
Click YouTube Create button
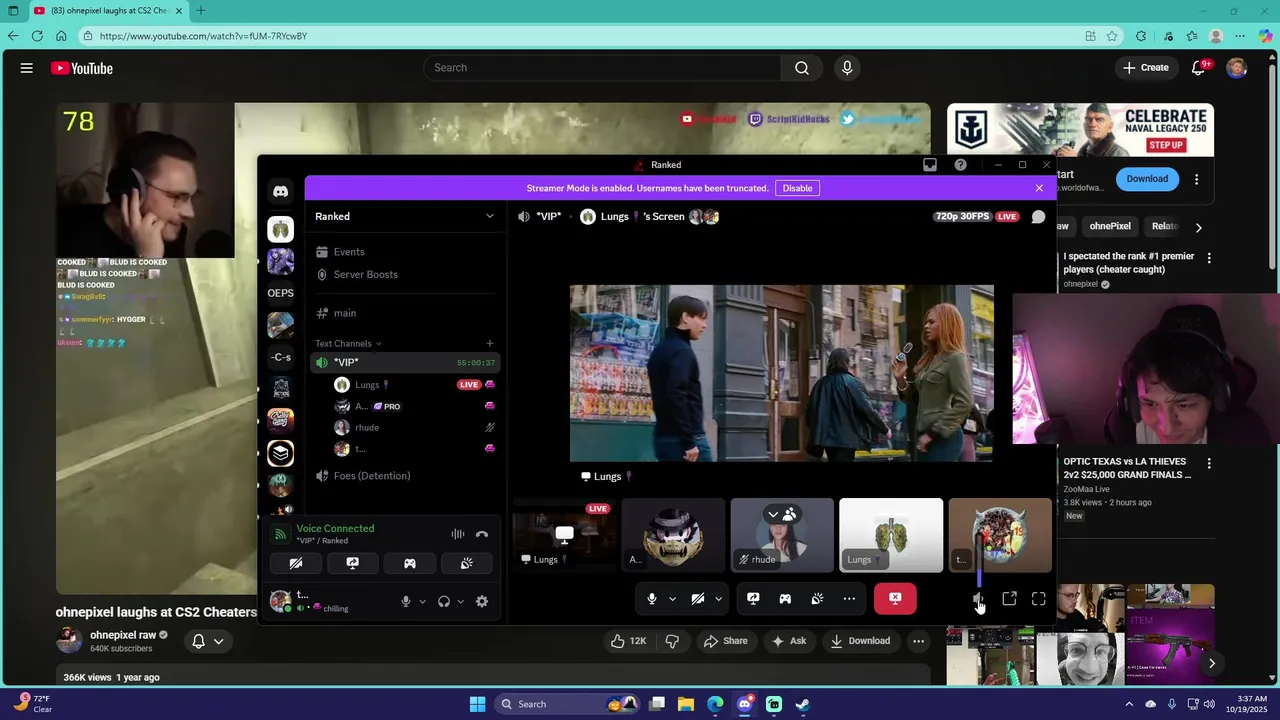pyautogui.click(x=1145, y=68)
